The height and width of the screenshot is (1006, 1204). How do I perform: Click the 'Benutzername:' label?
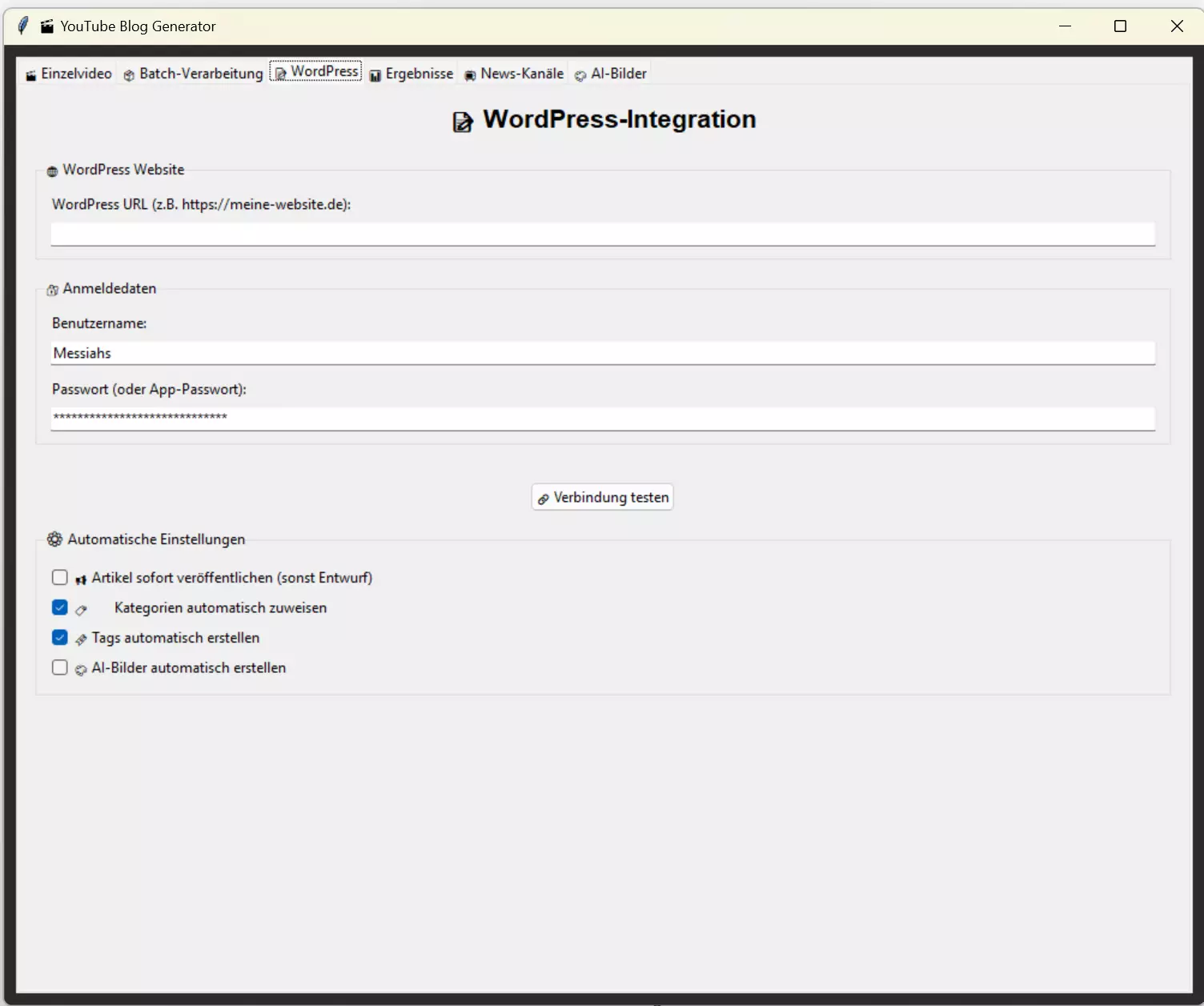pyautogui.click(x=99, y=323)
